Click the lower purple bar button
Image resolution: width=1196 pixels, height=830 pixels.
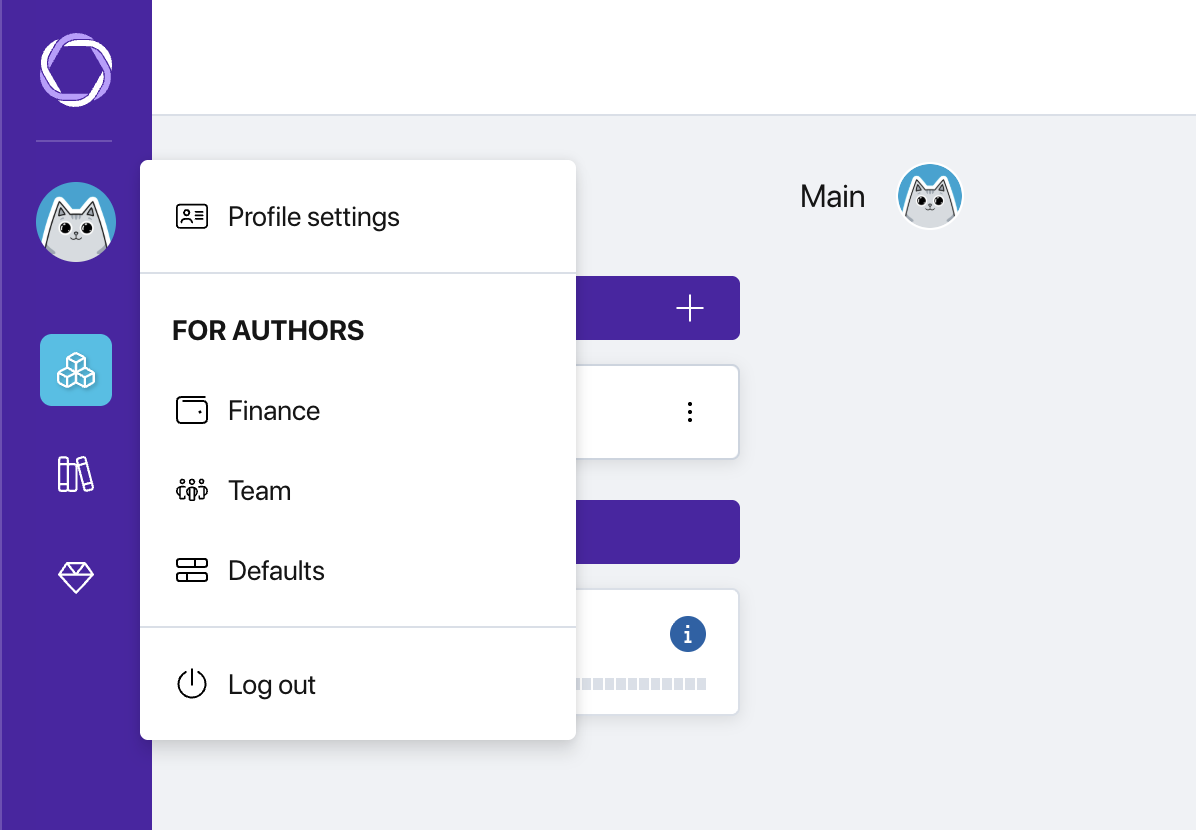(657, 532)
